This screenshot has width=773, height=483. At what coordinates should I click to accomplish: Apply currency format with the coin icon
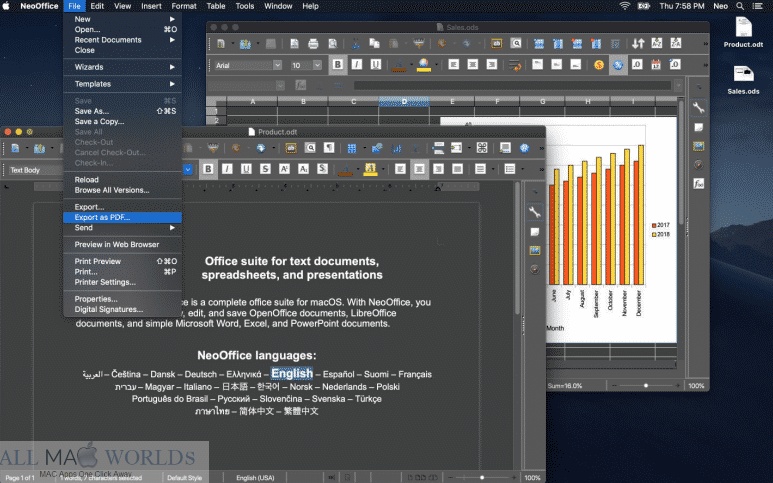[599, 65]
